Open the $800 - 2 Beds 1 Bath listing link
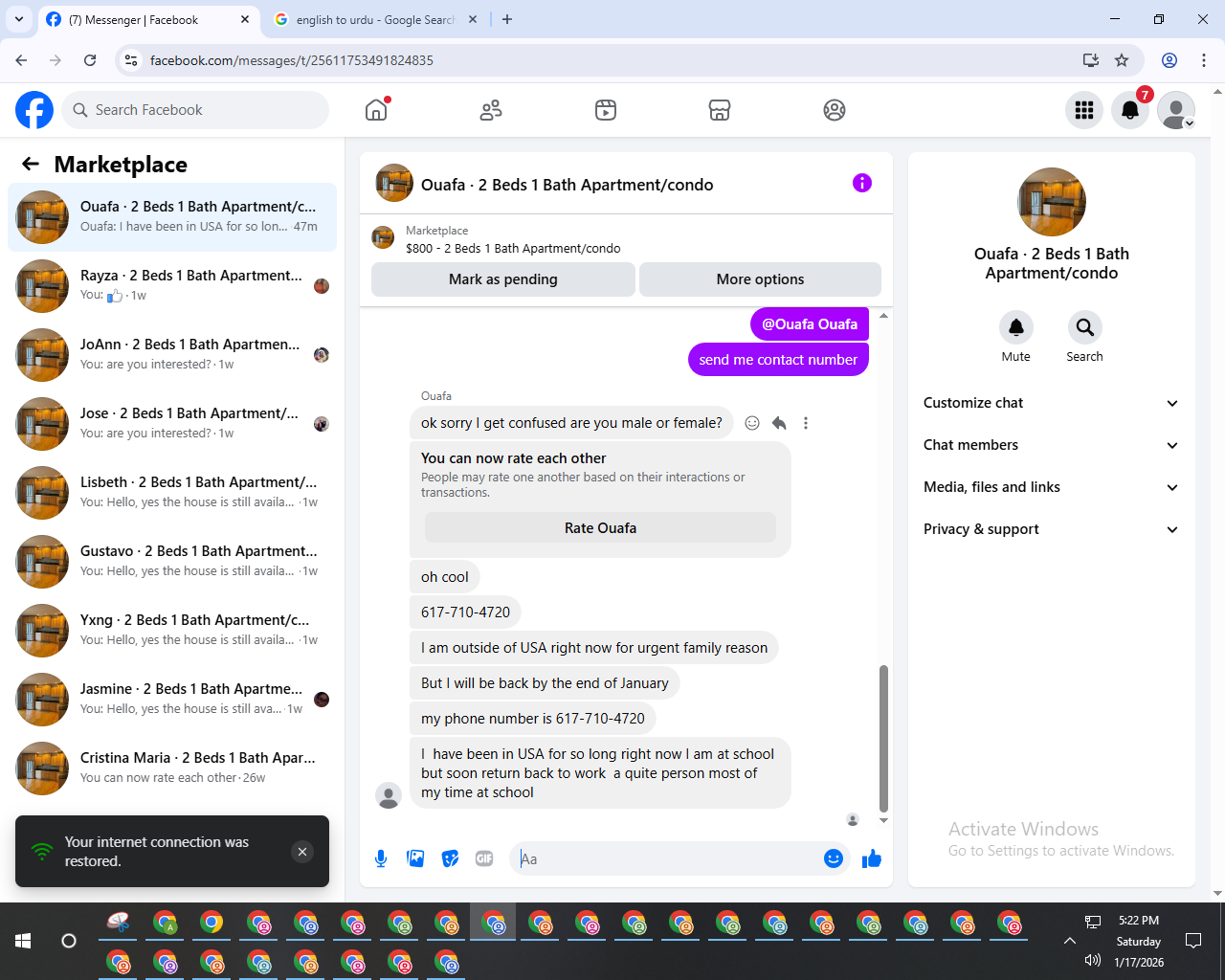This screenshot has width=1225, height=980. tap(513, 248)
